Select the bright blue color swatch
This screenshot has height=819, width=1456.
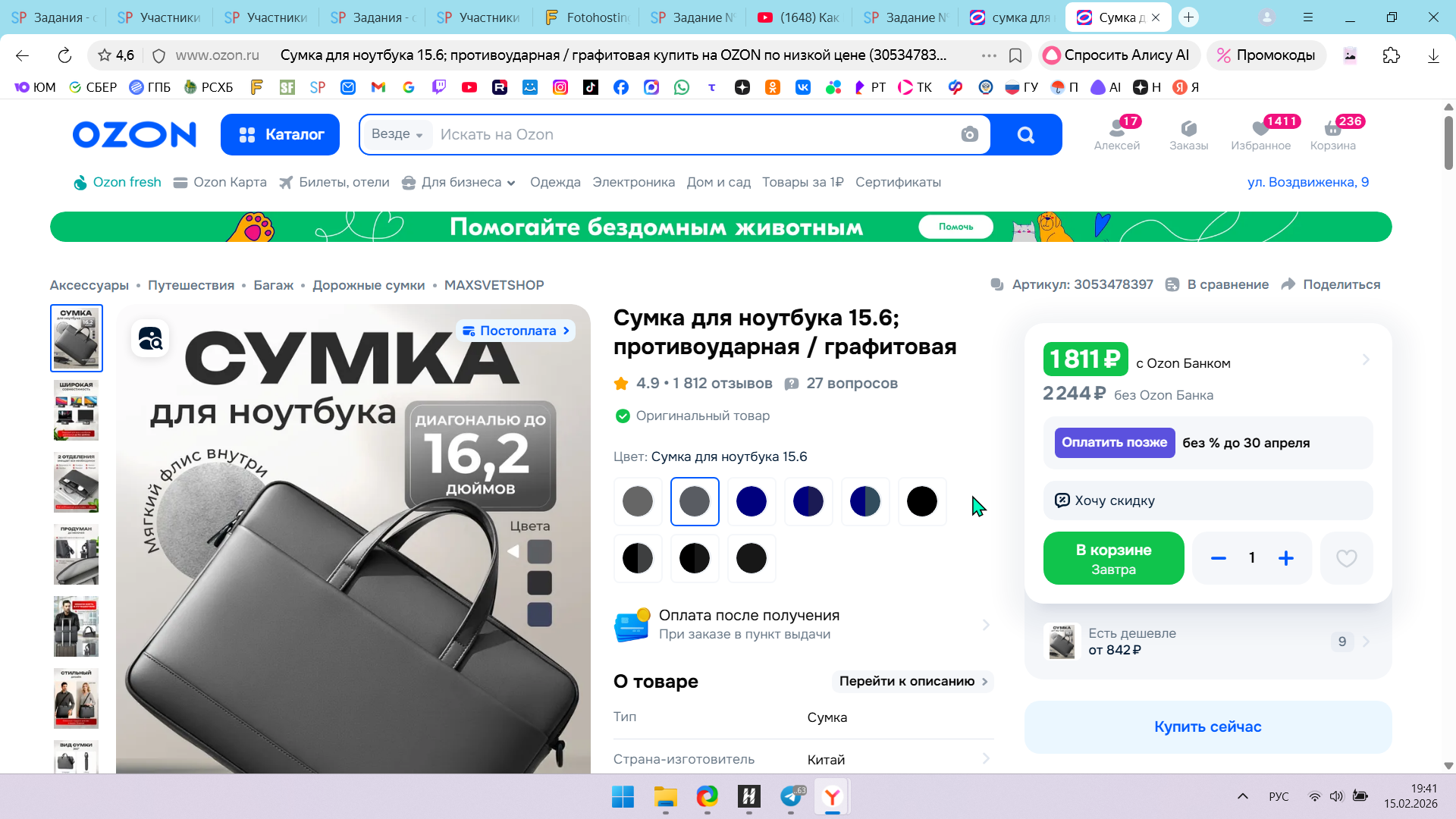pos(751,502)
